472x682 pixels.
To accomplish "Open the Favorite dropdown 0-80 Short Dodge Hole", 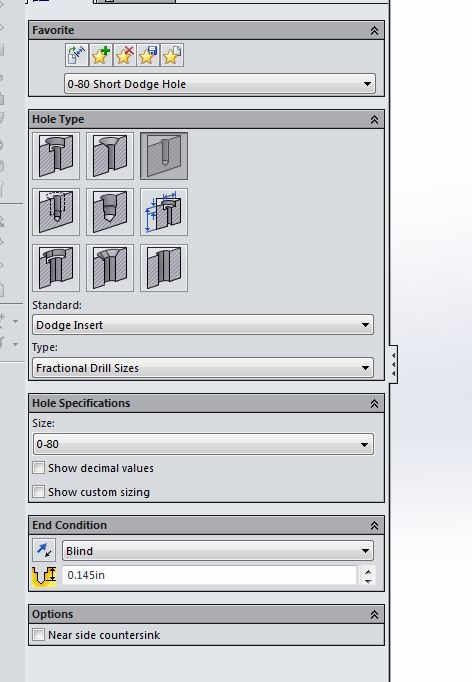I will 220,84.
